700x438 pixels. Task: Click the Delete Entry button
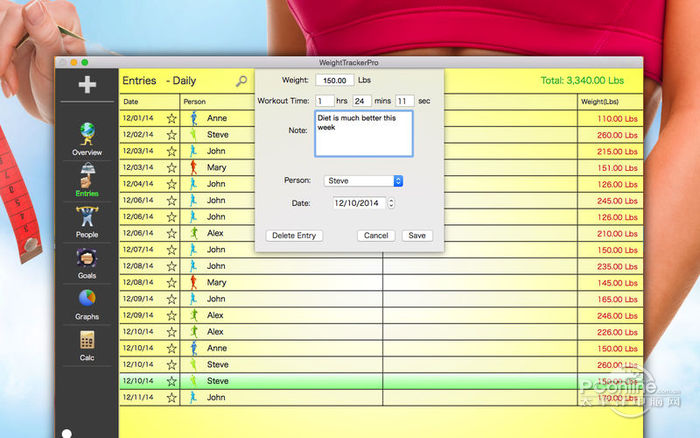(294, 236)
